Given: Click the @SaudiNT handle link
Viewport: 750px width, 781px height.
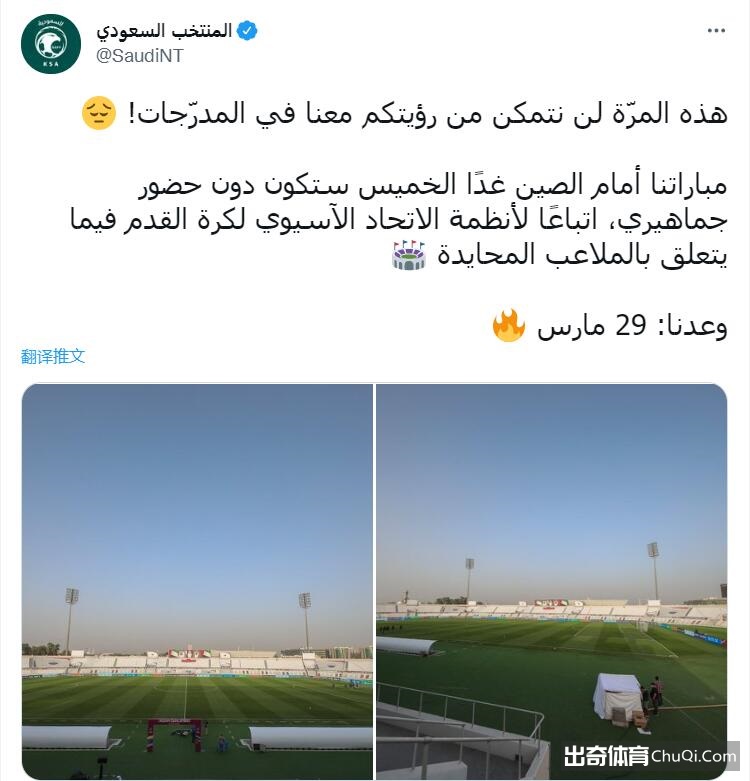Looking at the screenshot, I should [139, 55].
